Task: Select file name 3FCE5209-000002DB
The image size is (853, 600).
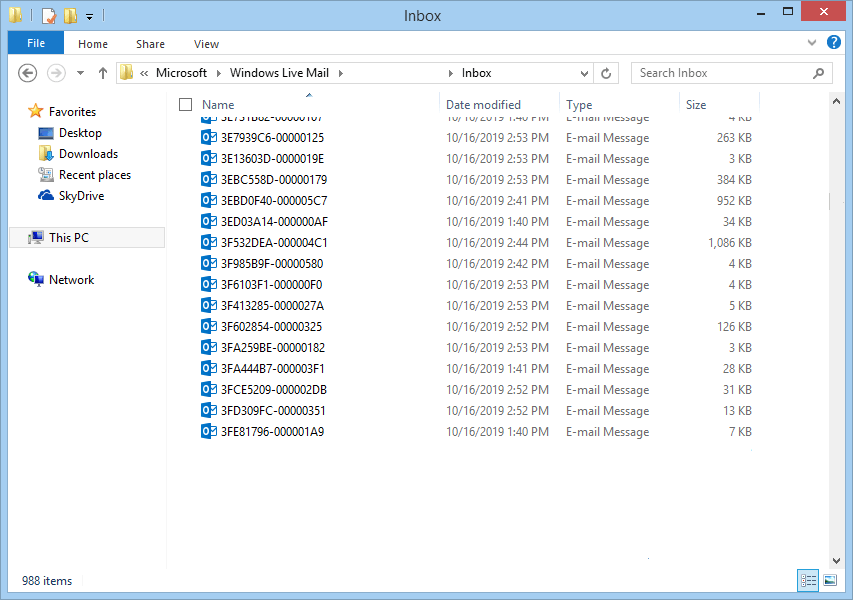Action: pos(274,389)
